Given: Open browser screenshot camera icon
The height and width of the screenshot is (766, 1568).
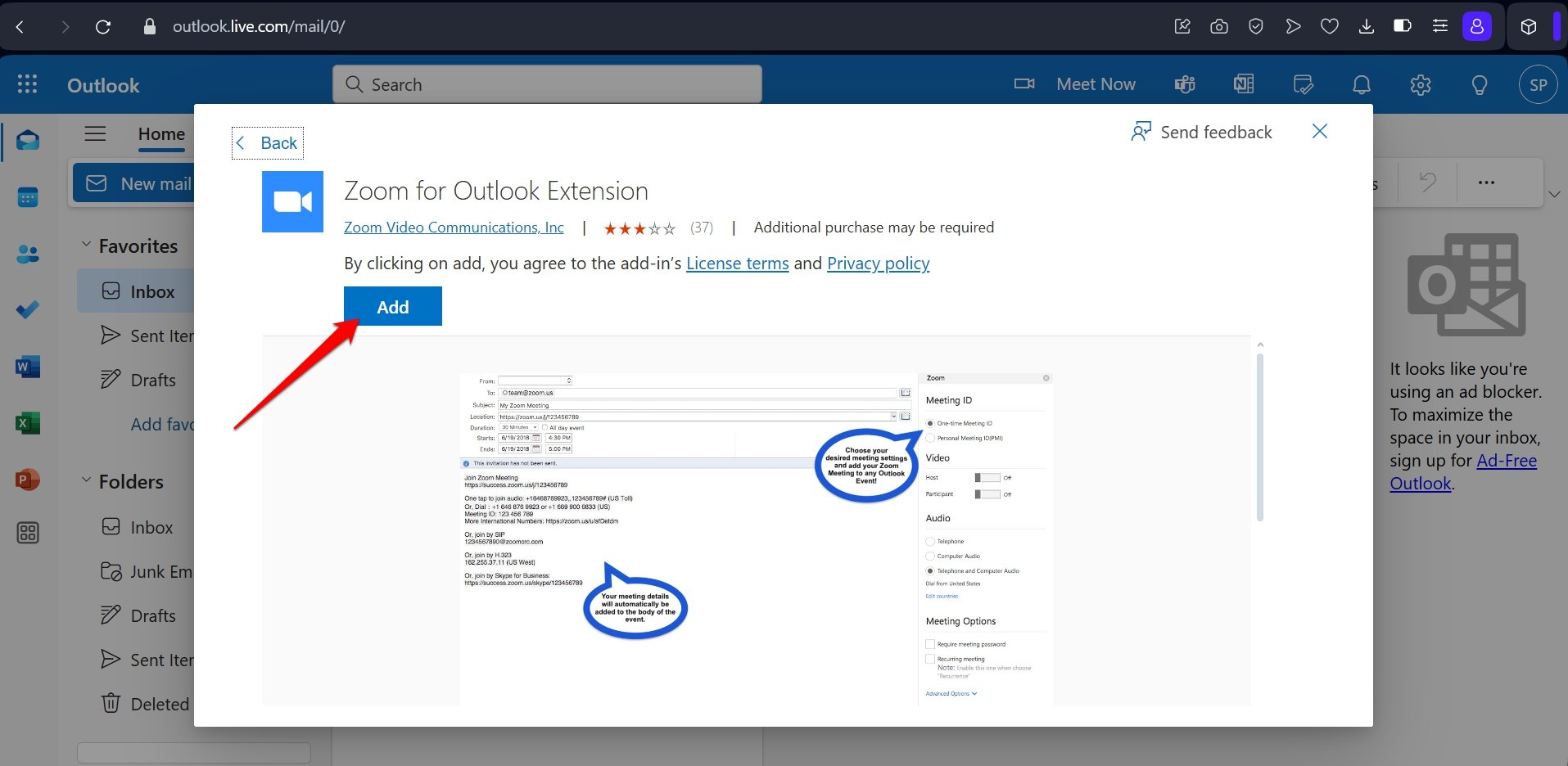Looking at the screenshot, I should [1219, 27].
